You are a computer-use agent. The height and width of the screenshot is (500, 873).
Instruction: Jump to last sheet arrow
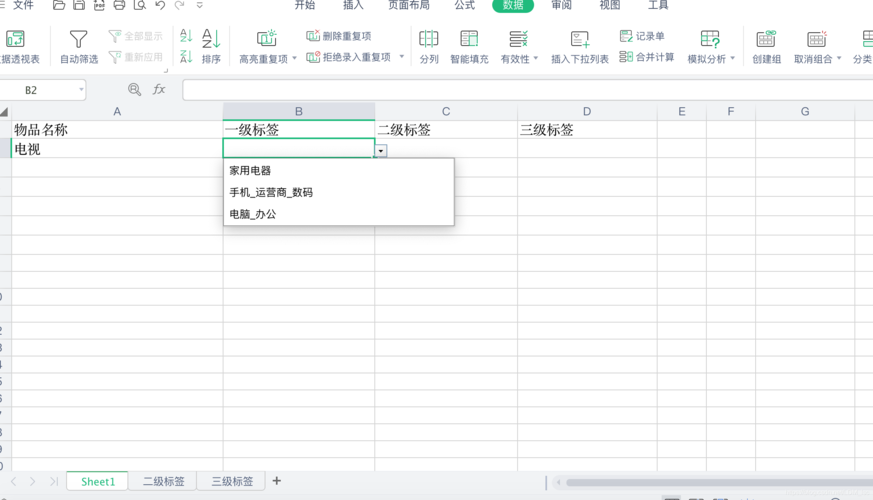53,481
